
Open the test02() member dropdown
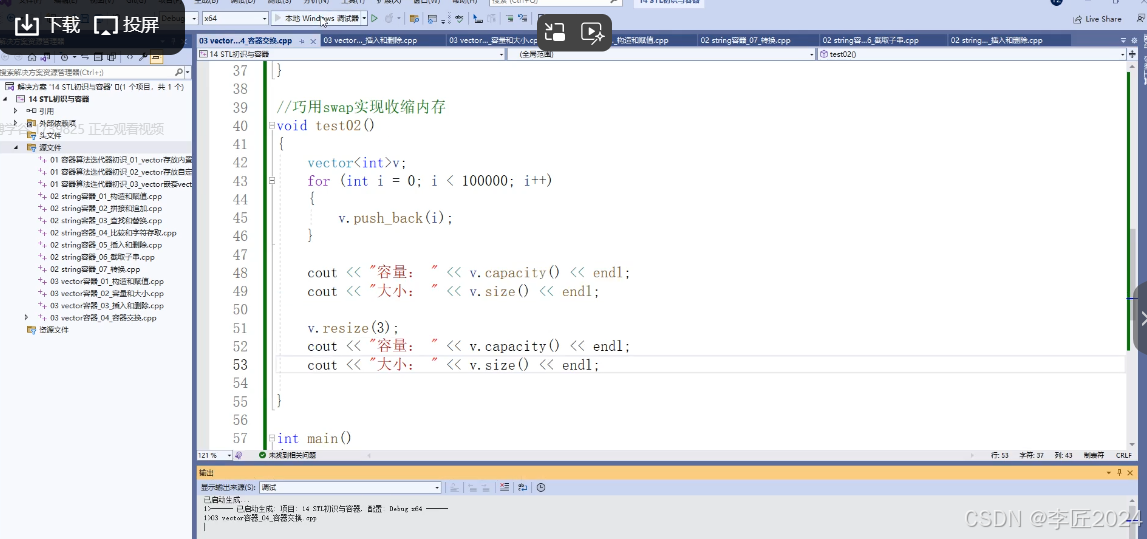971,54
